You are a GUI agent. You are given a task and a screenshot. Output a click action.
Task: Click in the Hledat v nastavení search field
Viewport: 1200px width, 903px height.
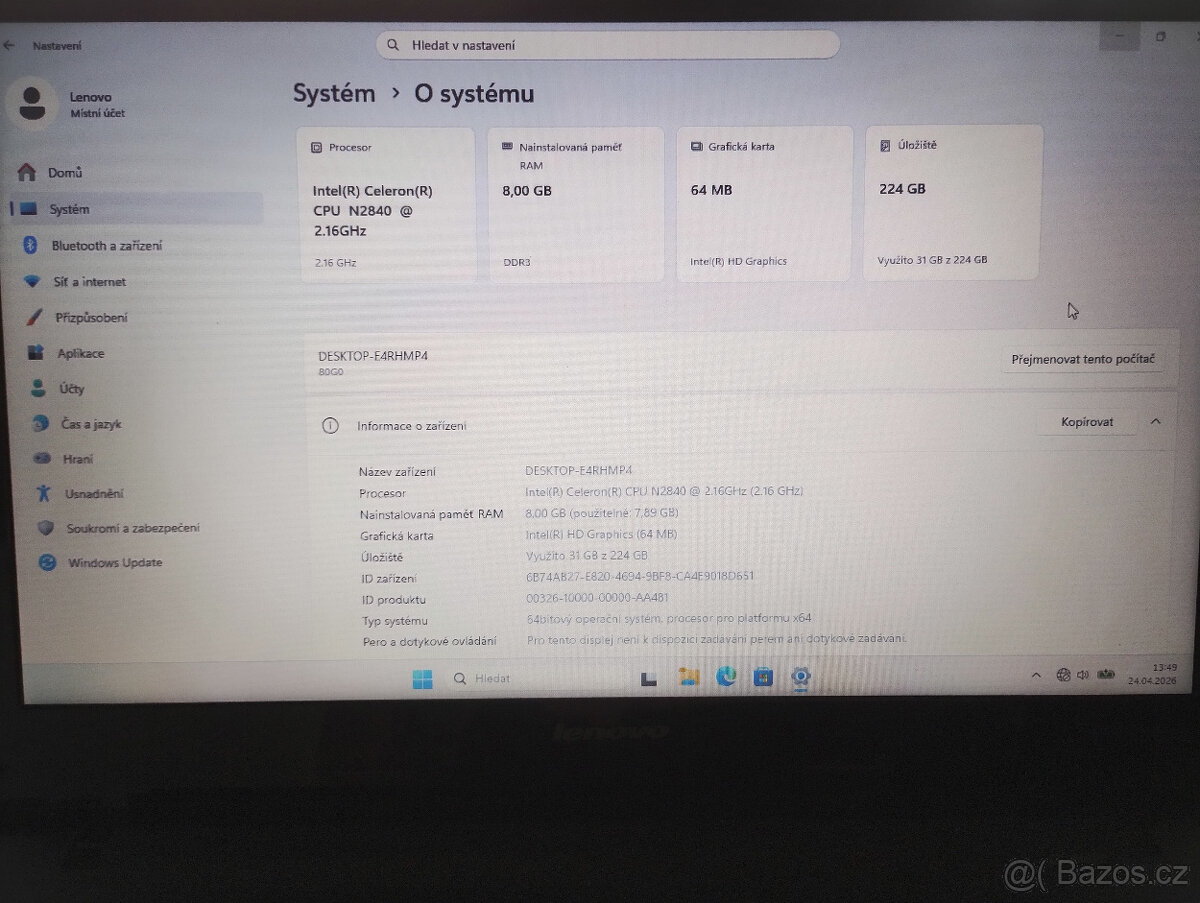tap(608, 45)
